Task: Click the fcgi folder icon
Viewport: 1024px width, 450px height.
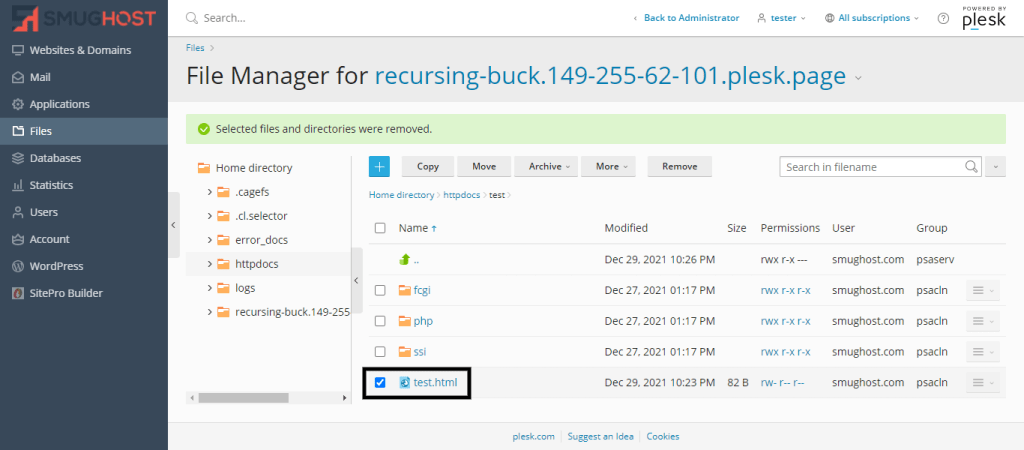Action: click(x=404, y=290)
